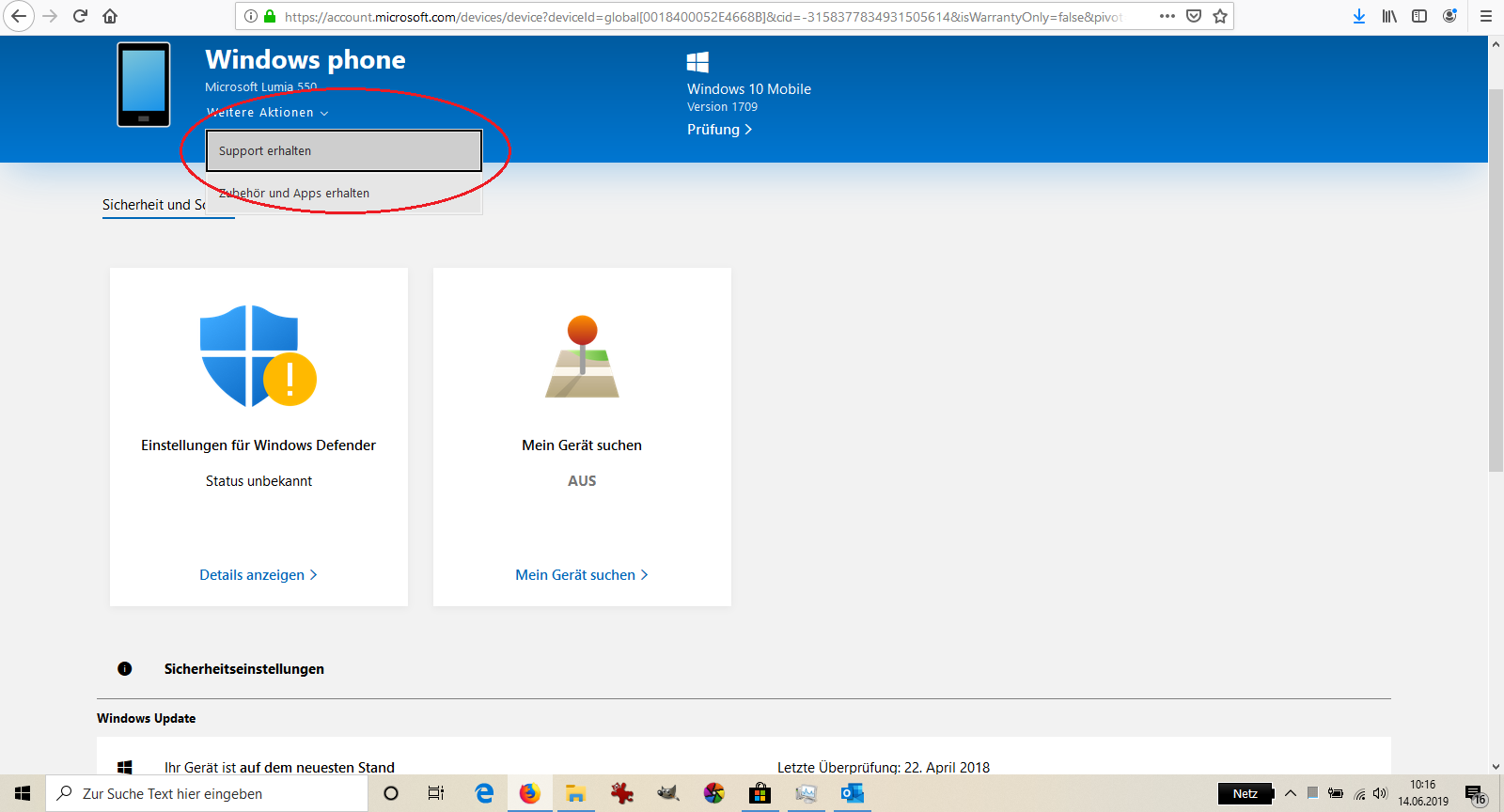Open the browser home page icon
The width and height of the screenshot is (1504, 812).
pyautogui.click(x=110, y=16)
